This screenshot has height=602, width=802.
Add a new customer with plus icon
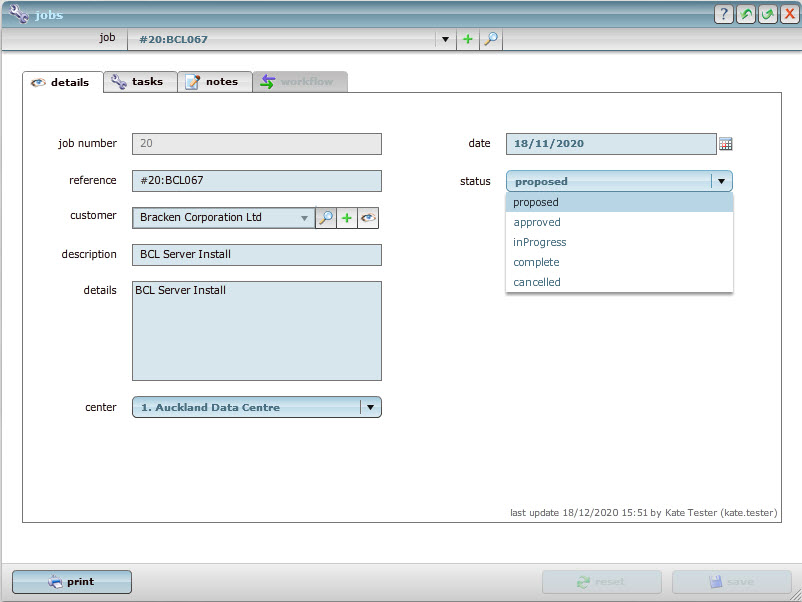(x=347, y=218)
